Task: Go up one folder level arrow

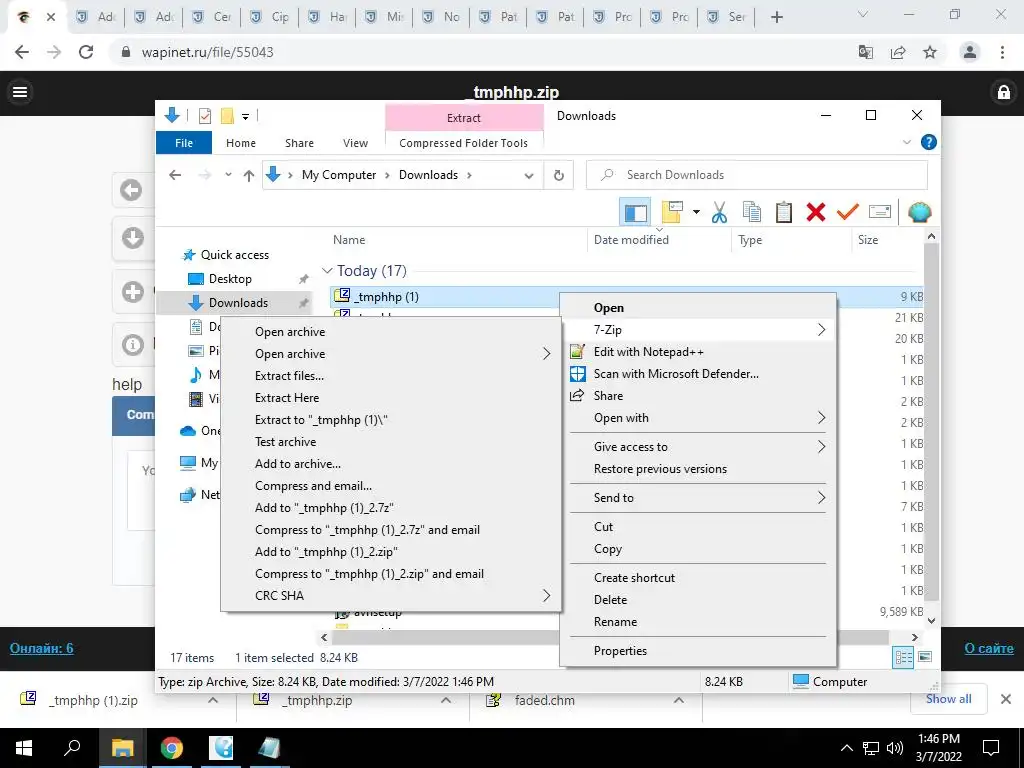Action: pos(248,175)
